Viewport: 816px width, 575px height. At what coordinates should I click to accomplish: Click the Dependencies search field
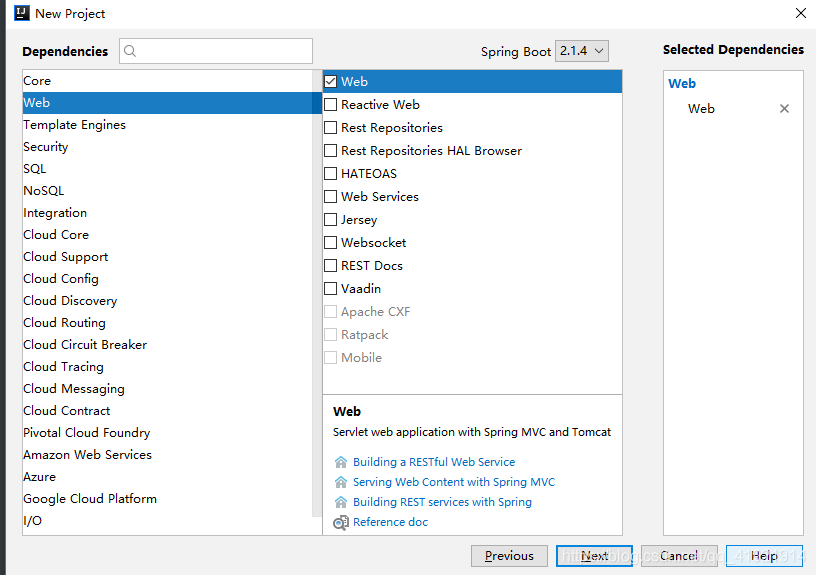(216, 51)
